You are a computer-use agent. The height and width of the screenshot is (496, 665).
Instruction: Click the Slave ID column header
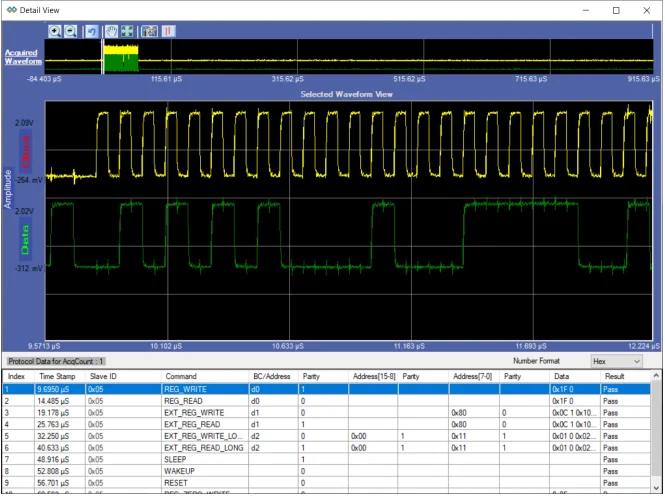click(103, 375)
